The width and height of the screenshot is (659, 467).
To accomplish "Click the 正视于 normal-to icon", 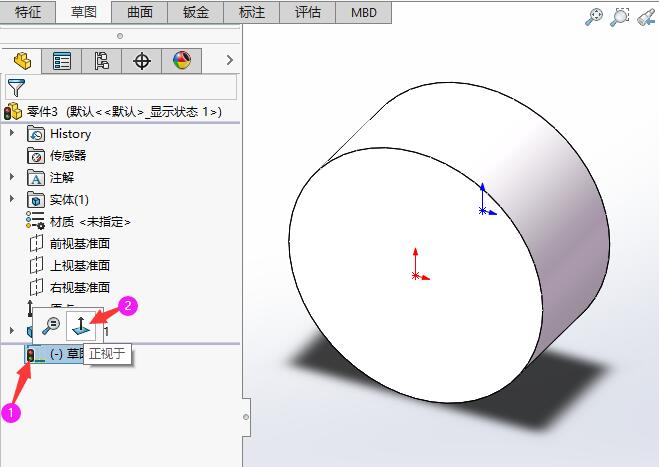I will (x=81, y=326).
